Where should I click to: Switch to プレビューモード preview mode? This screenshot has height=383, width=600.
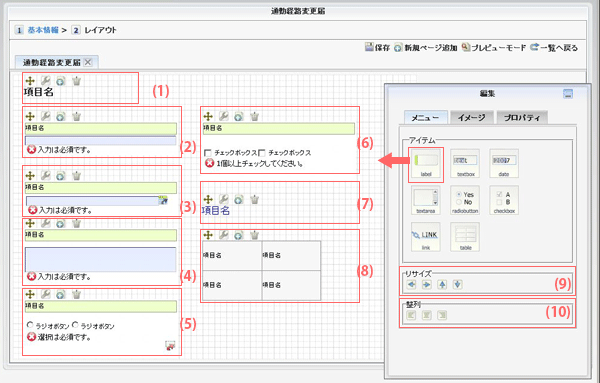click(494, 47)
